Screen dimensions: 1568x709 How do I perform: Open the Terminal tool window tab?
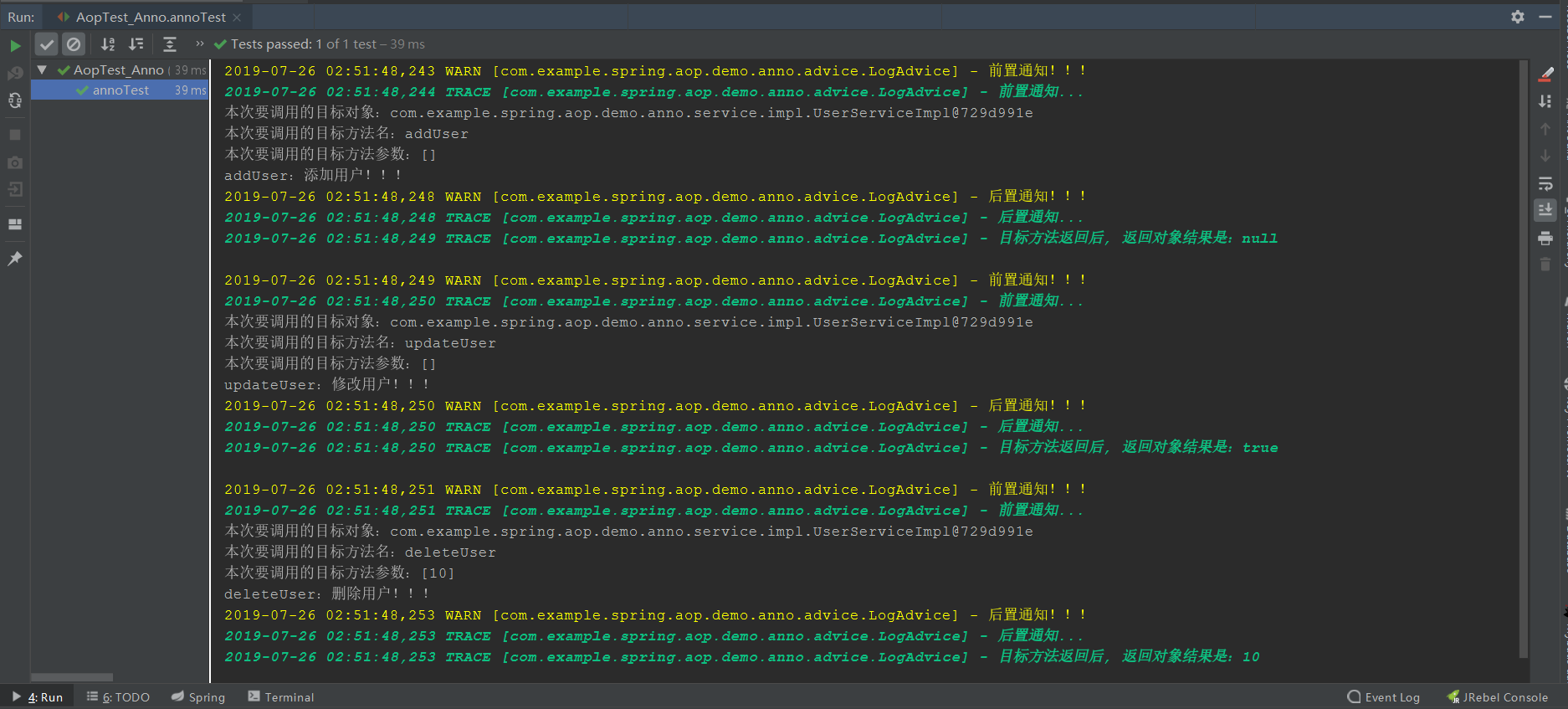click(x=281, y=697)
